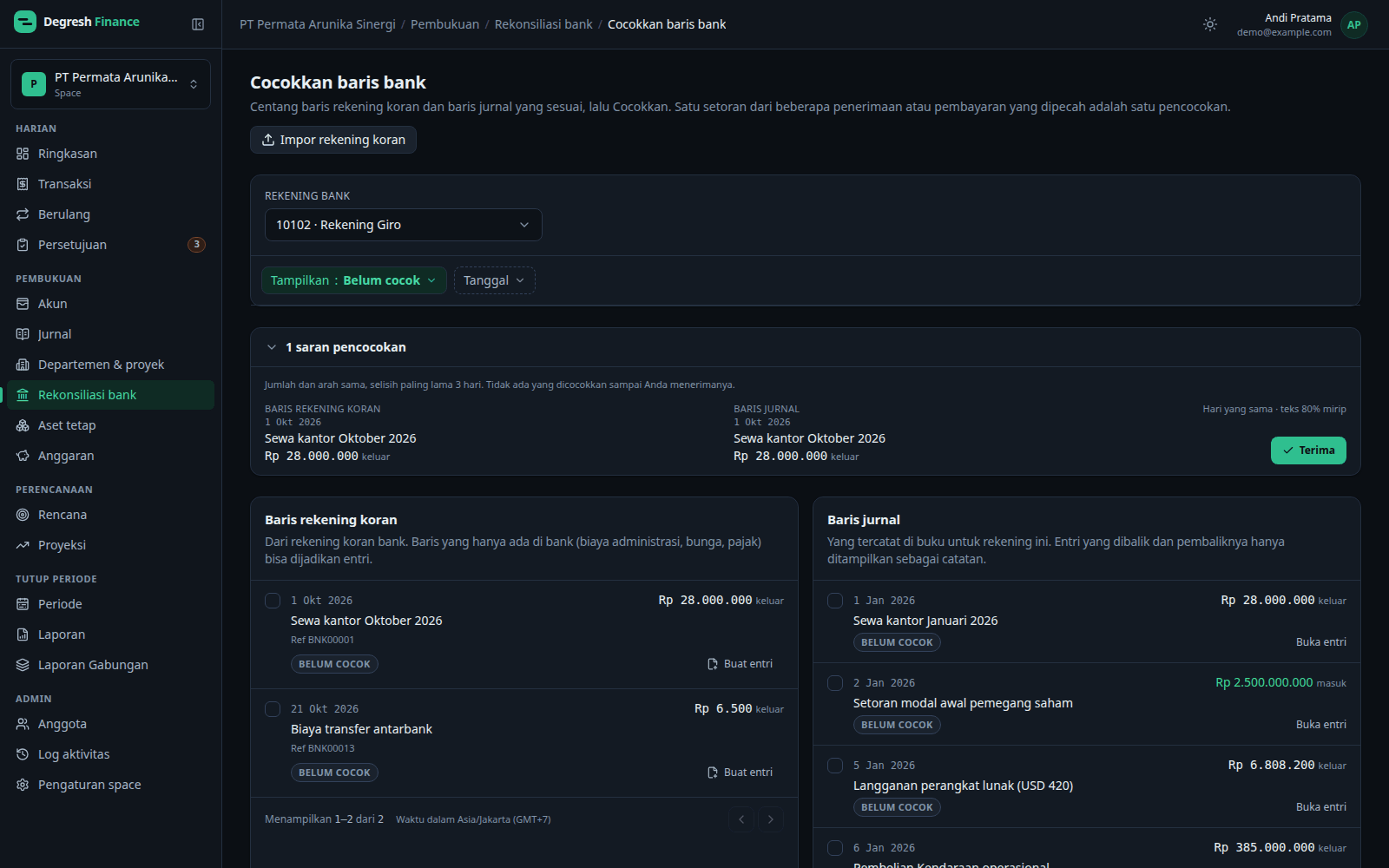Toggle light theme sun icon
Screen dimensions: 1389x868
(x=1210, y=24)
